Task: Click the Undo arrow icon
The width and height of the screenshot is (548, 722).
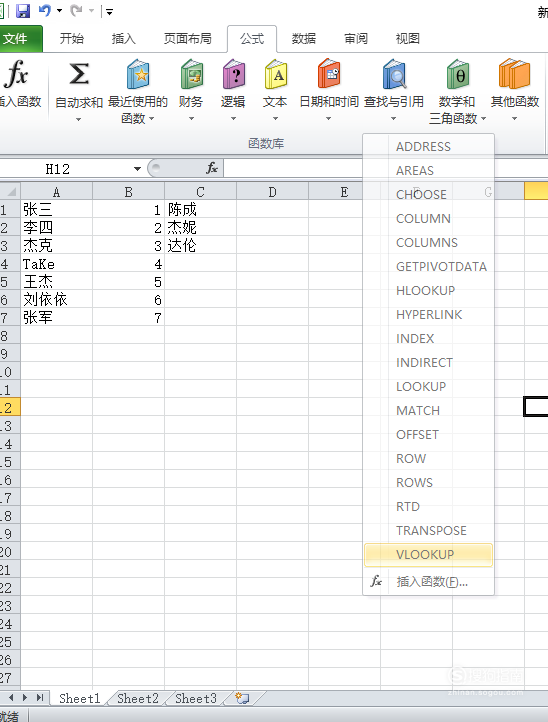Action: point(45,11)
